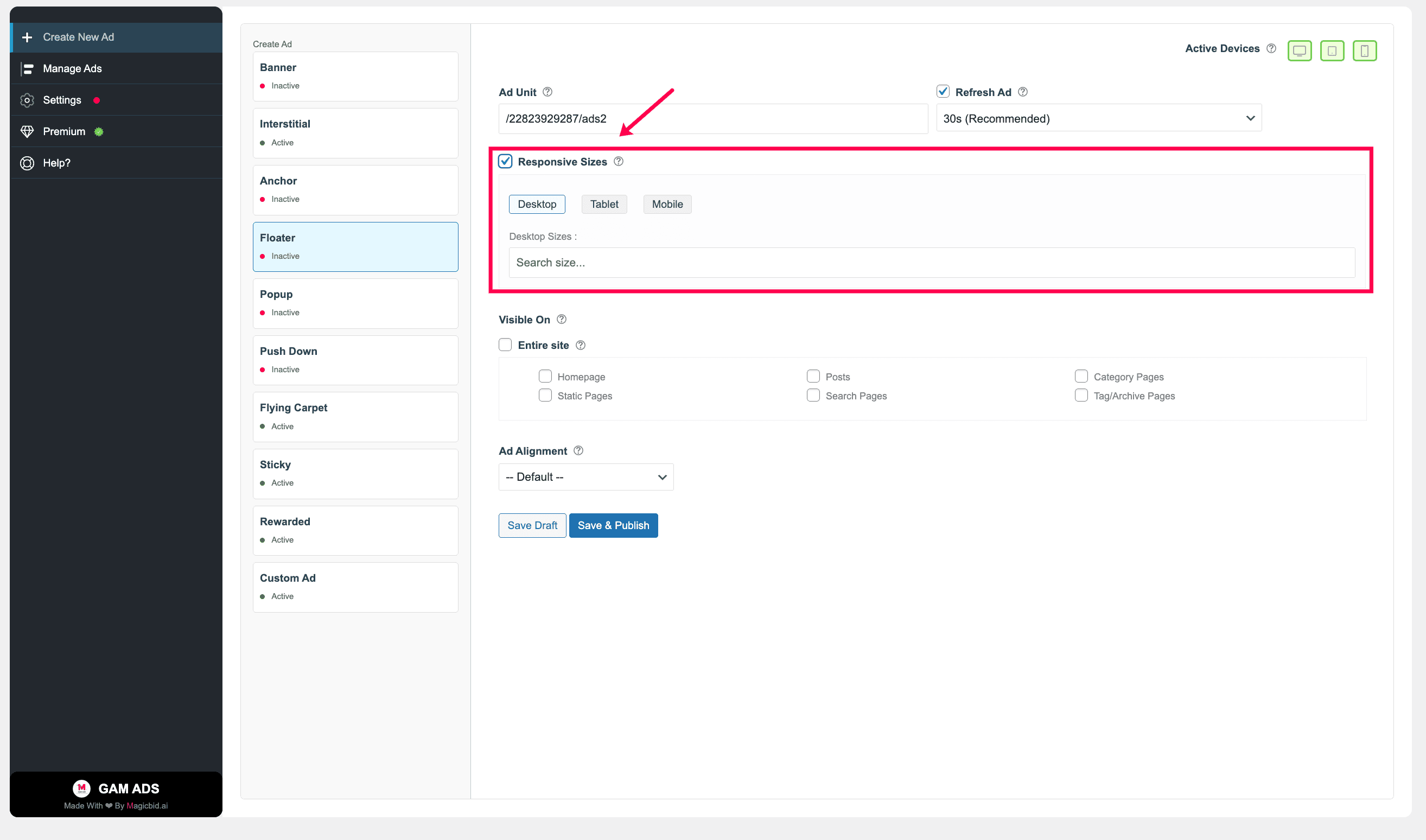Image resolution: width=1426 pixels, height=840 pixels.
Task: Click the help icon beside Visible On
Action: (x=562, y=319)
